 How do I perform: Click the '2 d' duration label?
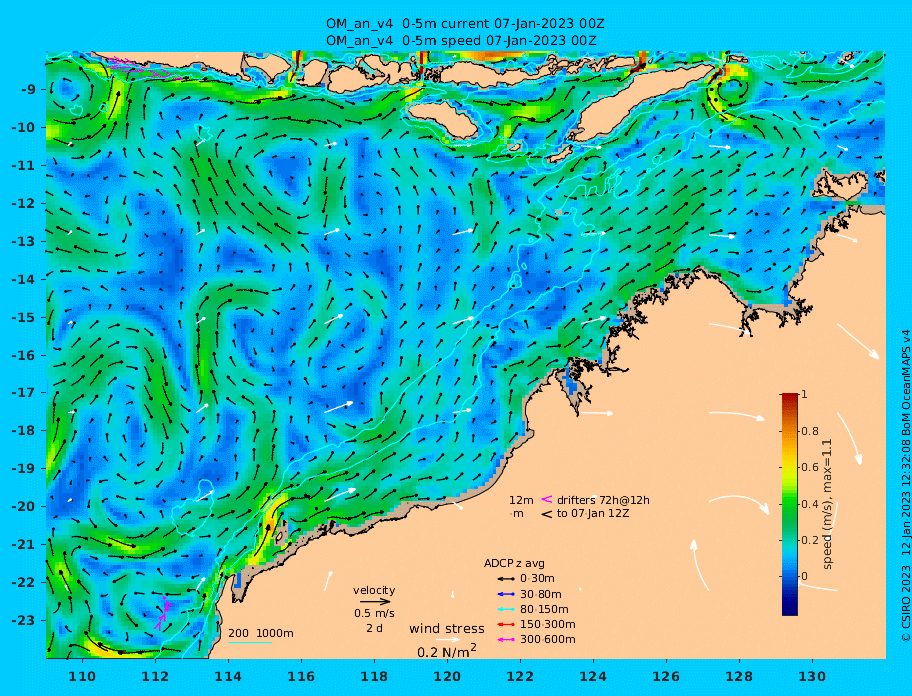[375, 629]
